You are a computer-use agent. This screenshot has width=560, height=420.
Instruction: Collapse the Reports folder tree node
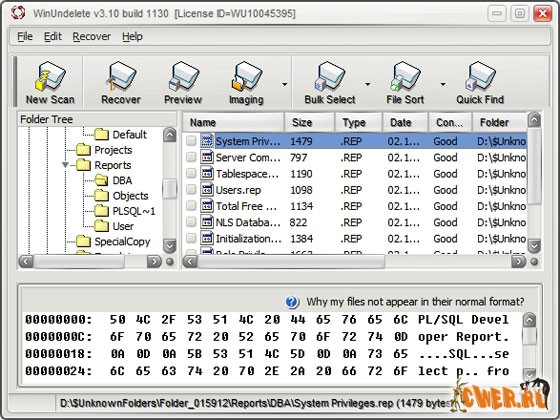coord(65,165)
